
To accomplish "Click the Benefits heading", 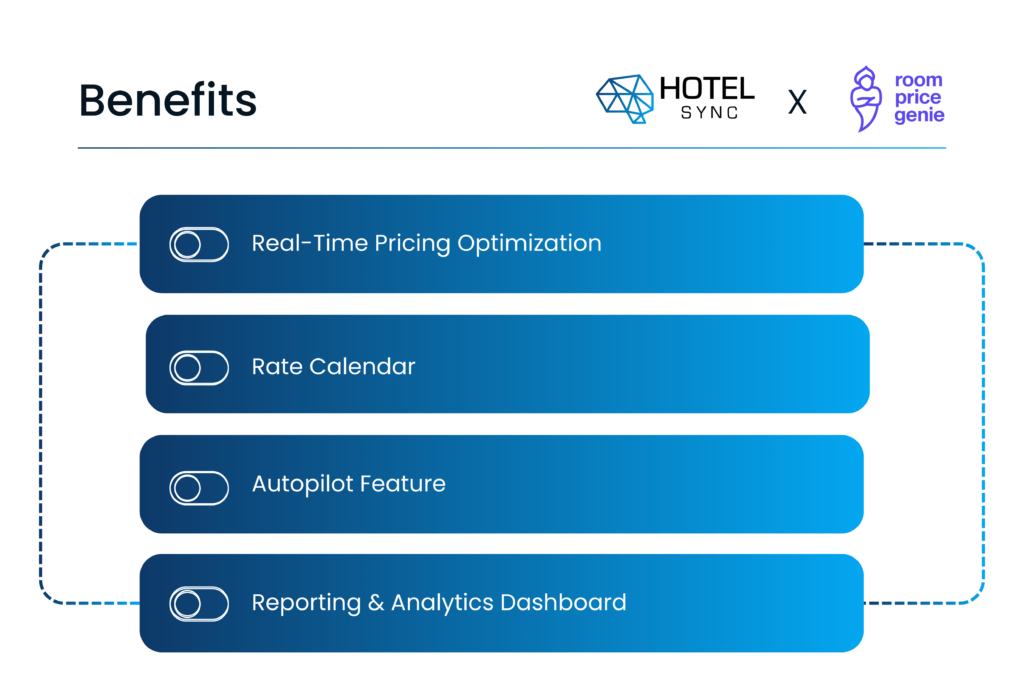I will tap(168, 100).
